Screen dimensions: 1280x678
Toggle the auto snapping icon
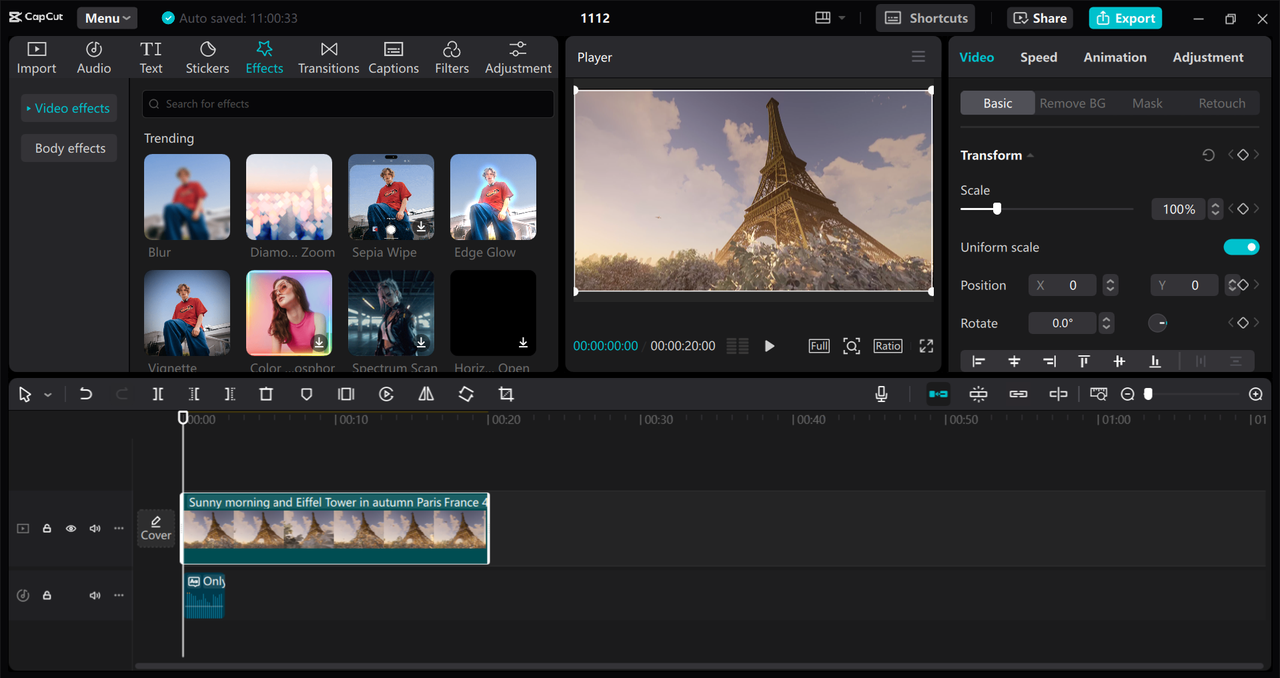click(978, 394)
